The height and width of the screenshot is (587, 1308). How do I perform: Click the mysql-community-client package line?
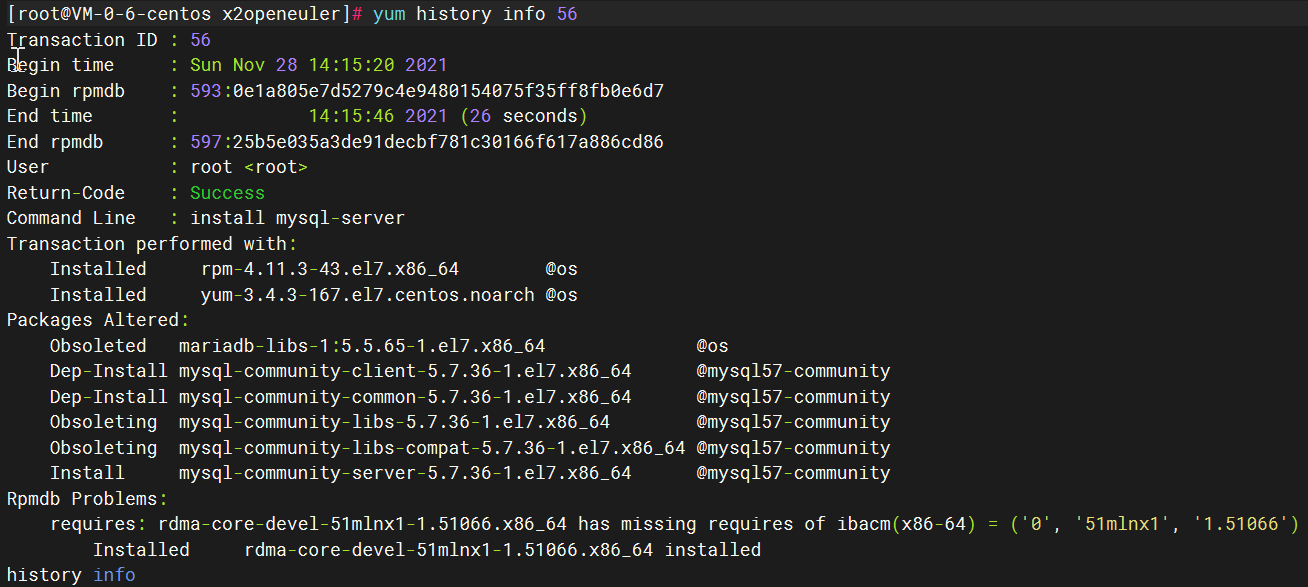tap(405, 371)
